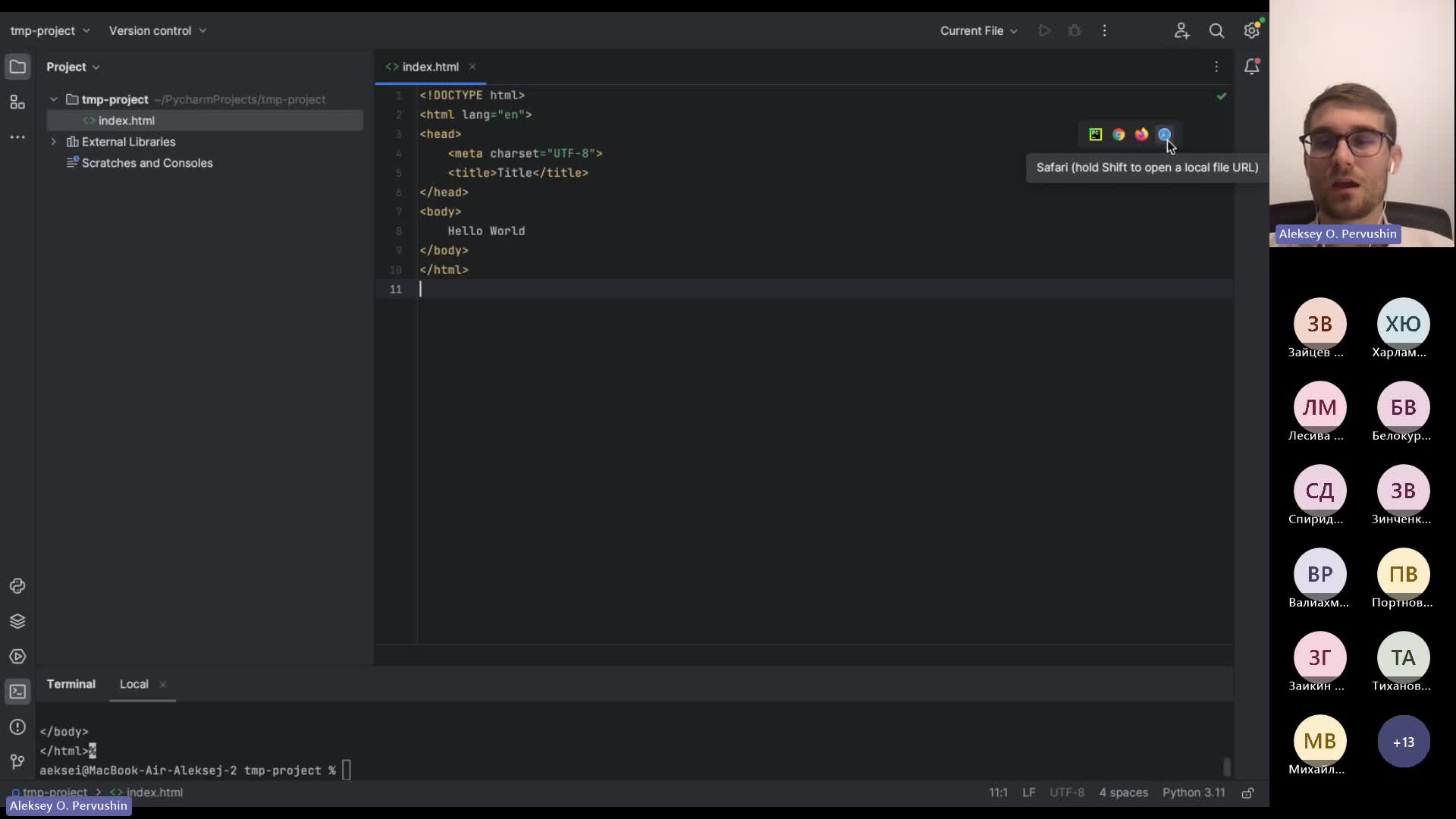Open the Project tool window folder icon
Screen dimensions: 1456x819
(17, 67)
